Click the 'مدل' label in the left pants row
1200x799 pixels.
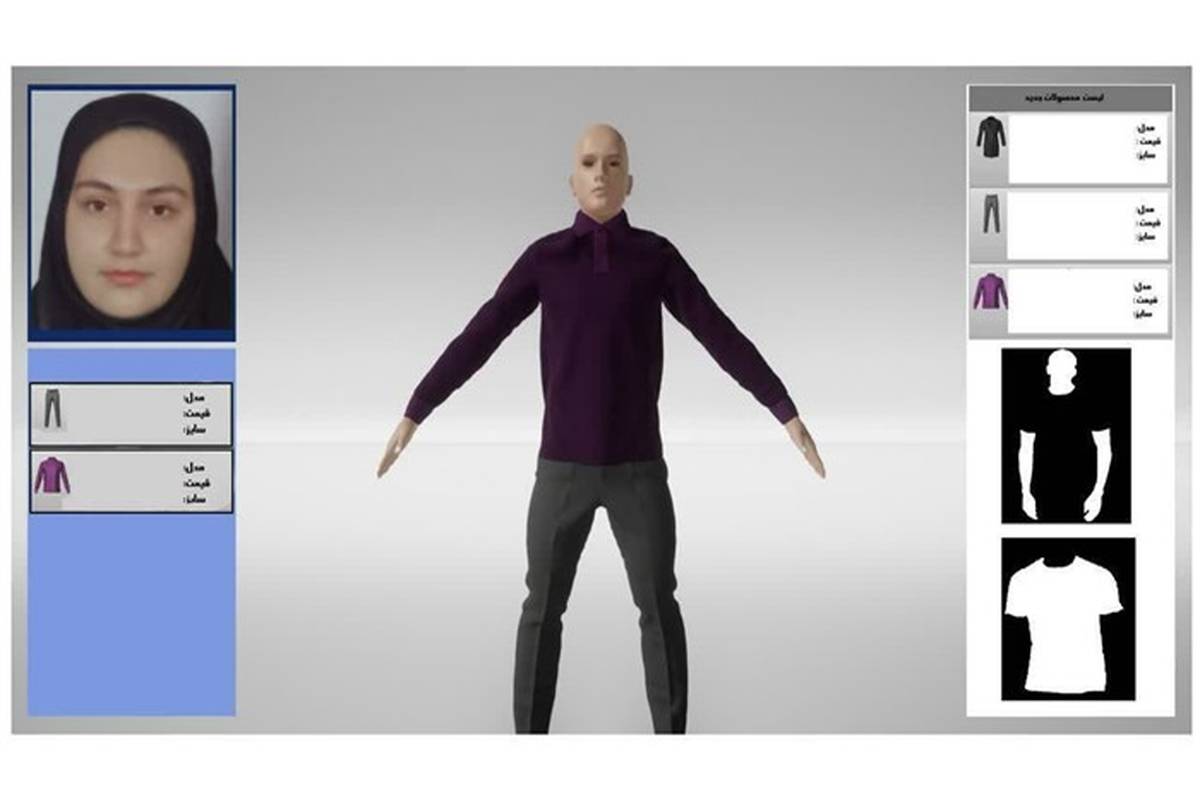tap(192, 398)
